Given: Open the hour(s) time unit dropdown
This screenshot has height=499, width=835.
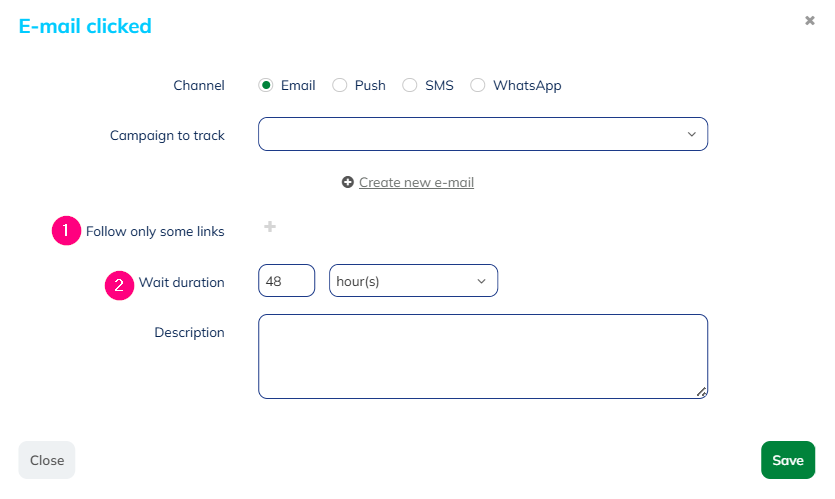Looking at the screenshot, I should [x=413, y=281].
